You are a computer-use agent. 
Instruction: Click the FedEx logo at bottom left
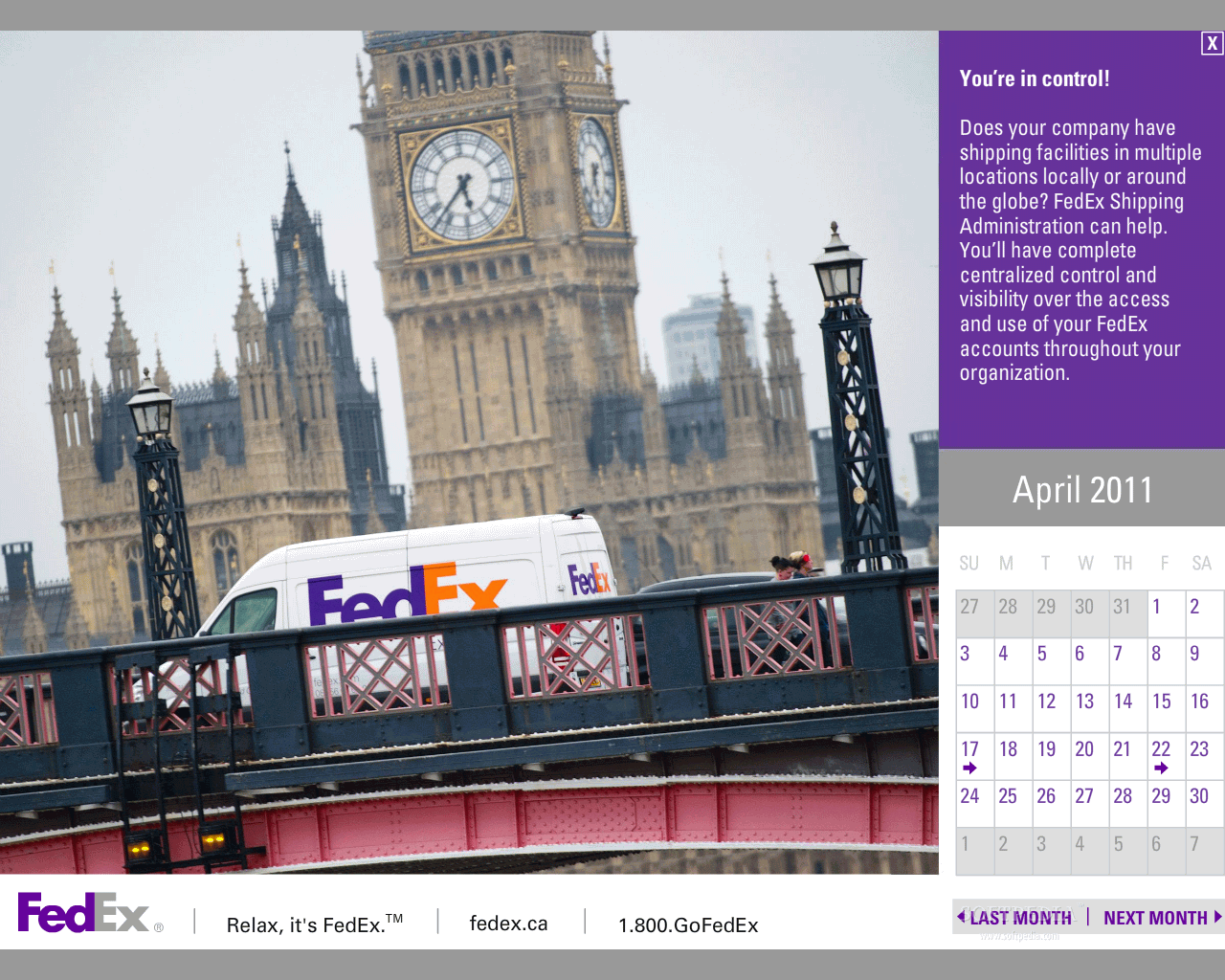[90, 913]
